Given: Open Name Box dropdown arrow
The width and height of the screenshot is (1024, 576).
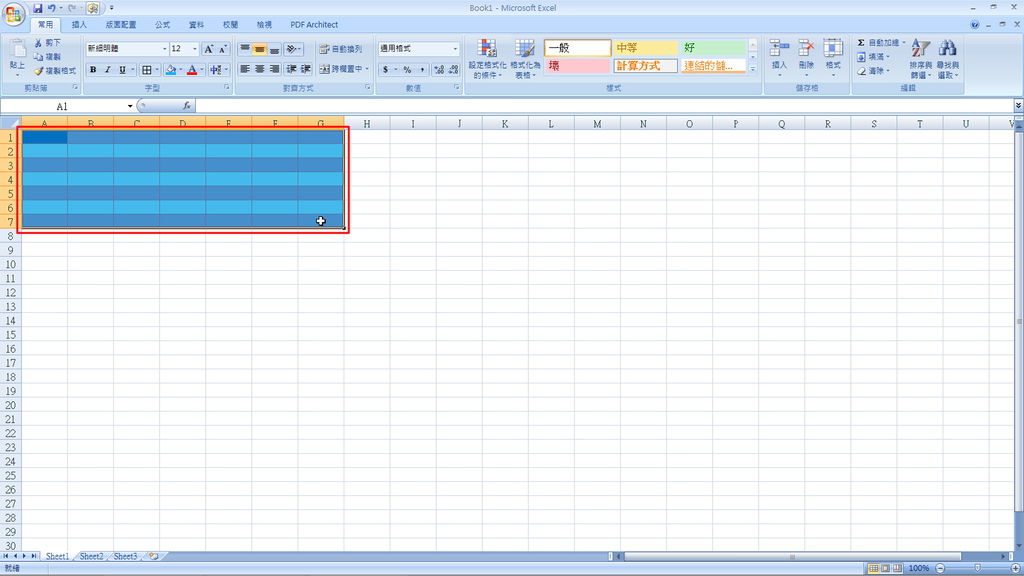Looking at the screenshot, I should point(130,106).
